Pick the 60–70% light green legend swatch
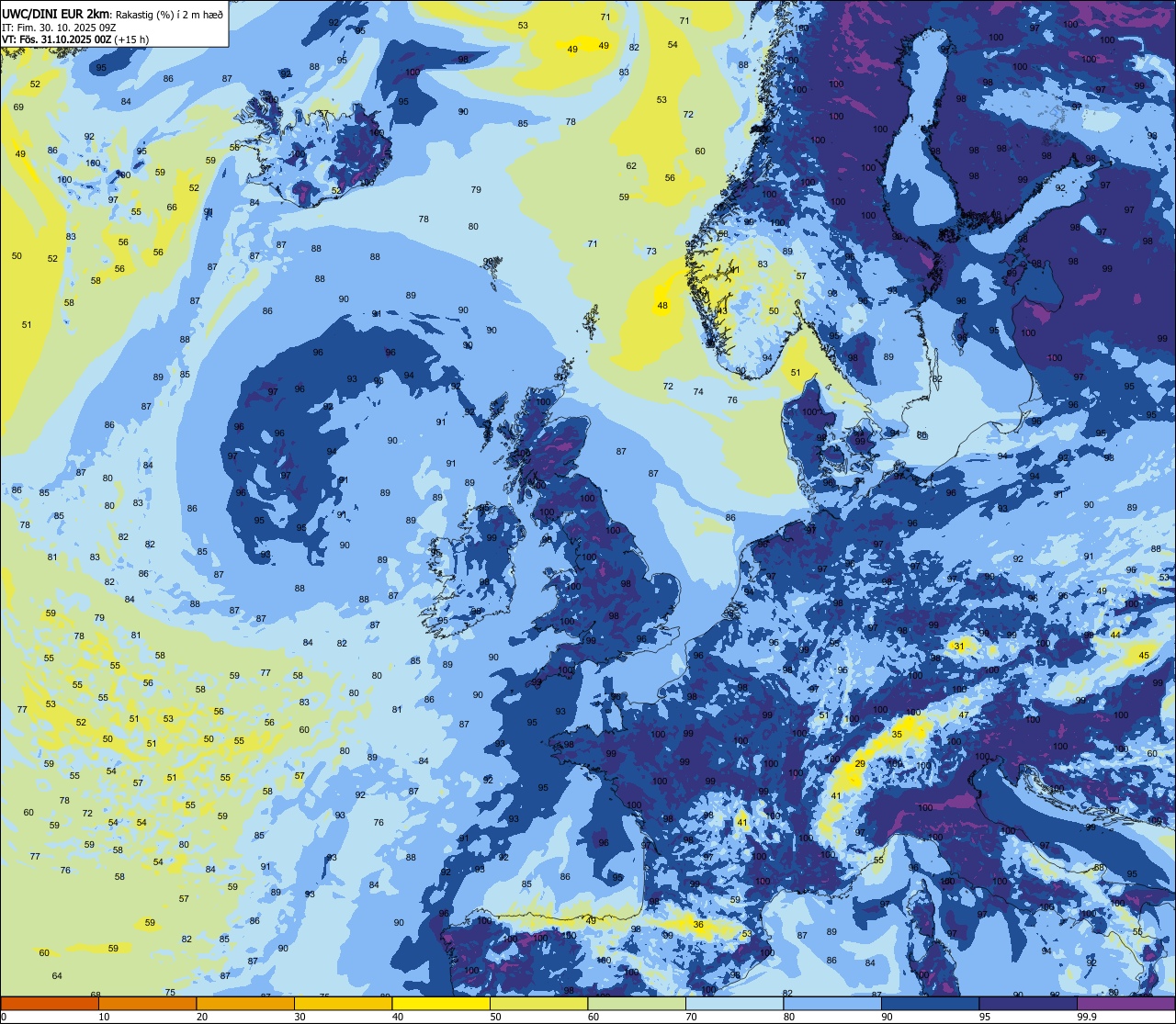 click(637, 1003)
